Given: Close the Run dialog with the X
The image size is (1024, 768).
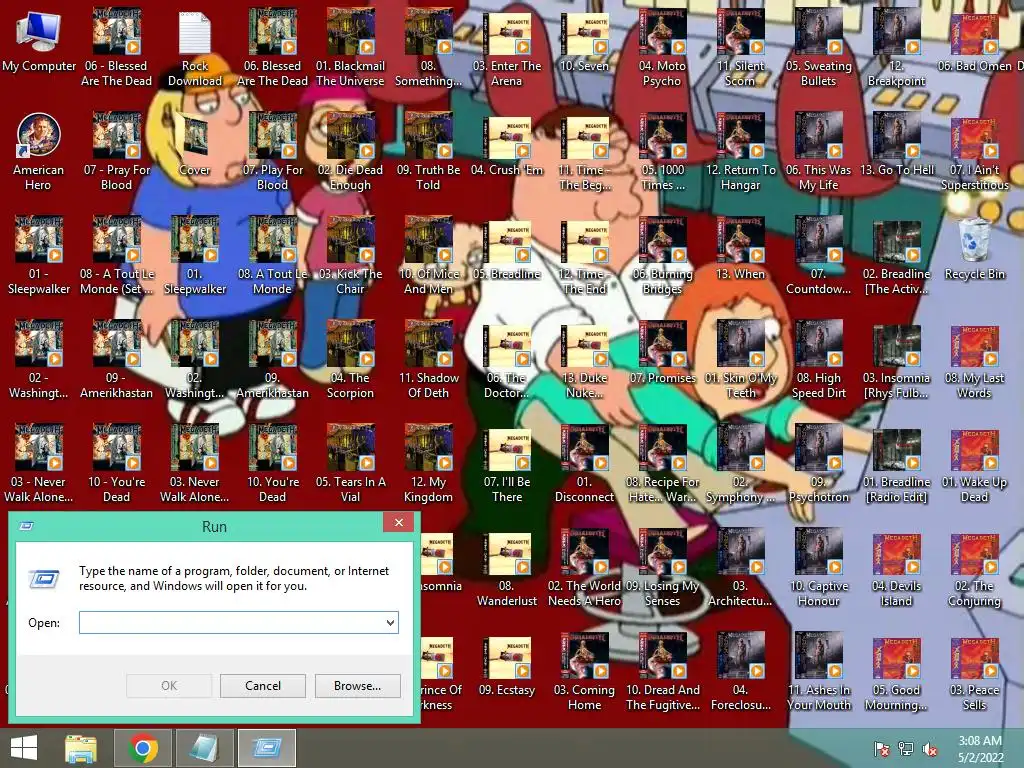Looking at the screenshot, I should [x=398, y=522].
